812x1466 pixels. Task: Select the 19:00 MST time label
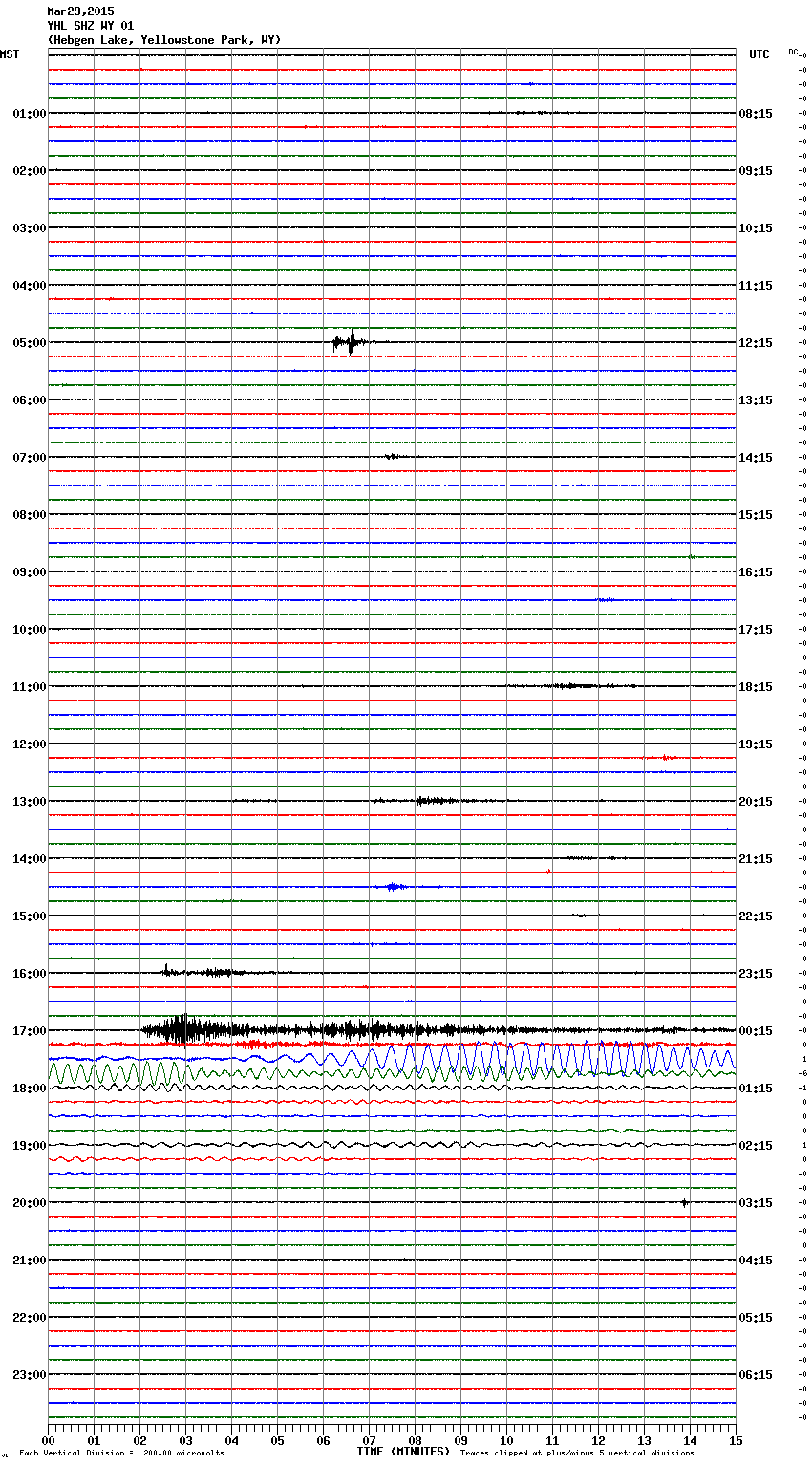[29, 1146]
